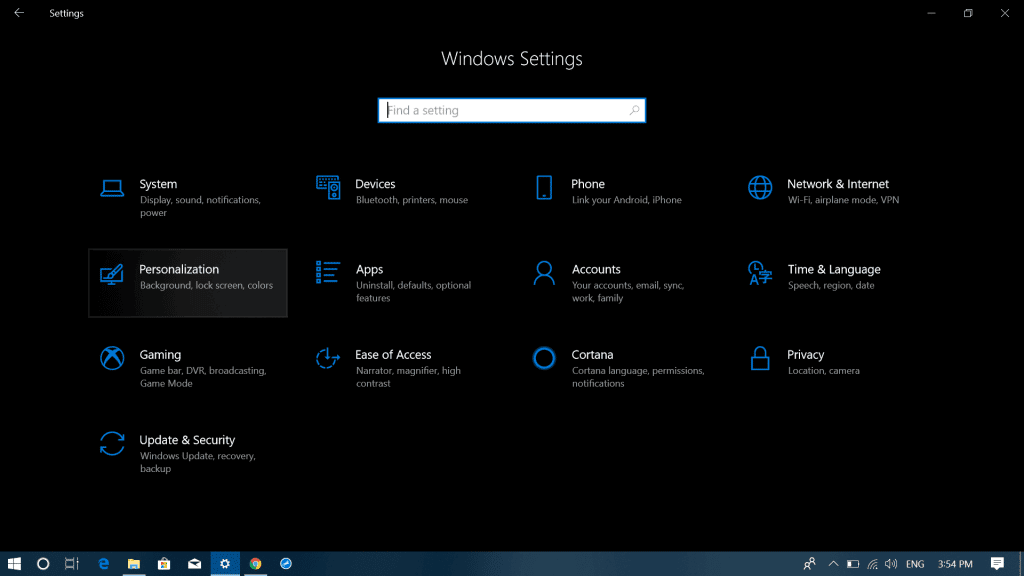The image size is (1024, 576).
Task: Click the Network & Internet globe icon
Action: coord(760,187)
